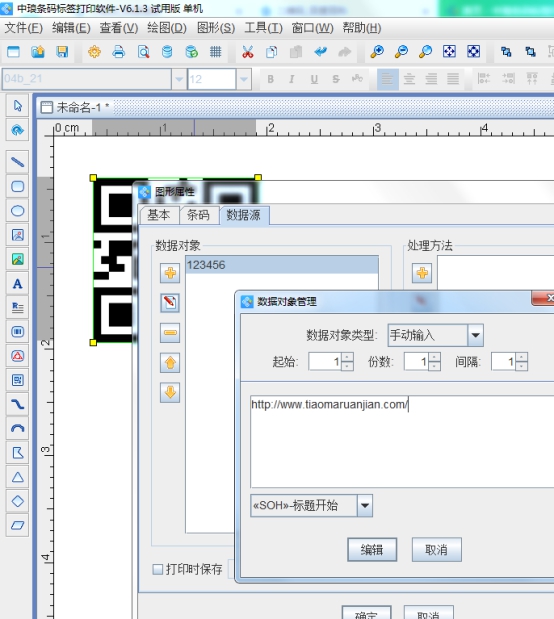Open the font size dropdown

pos(244,79)
